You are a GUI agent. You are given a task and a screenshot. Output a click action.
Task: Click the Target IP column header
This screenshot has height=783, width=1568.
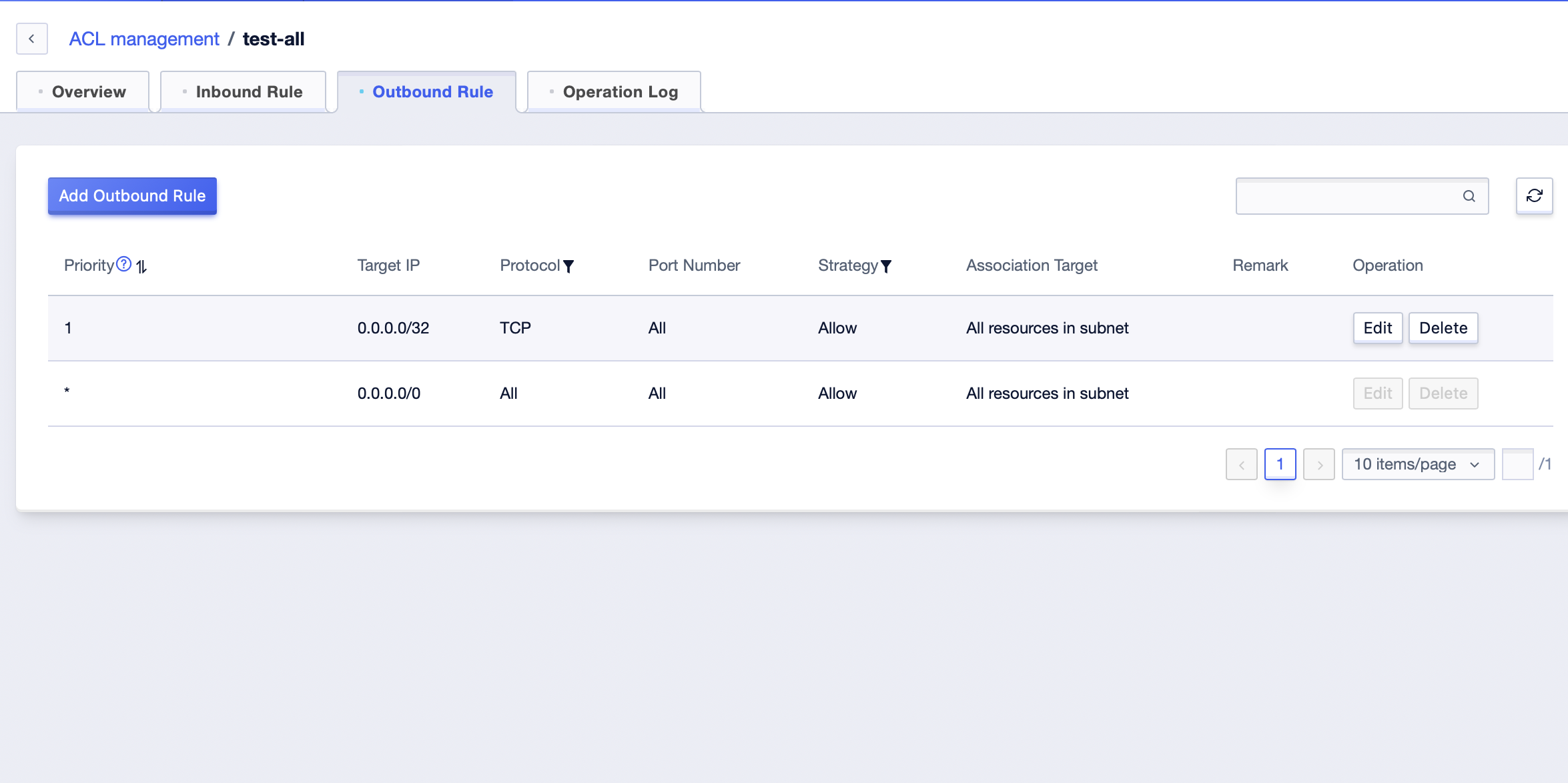click(x=388, y=265)
